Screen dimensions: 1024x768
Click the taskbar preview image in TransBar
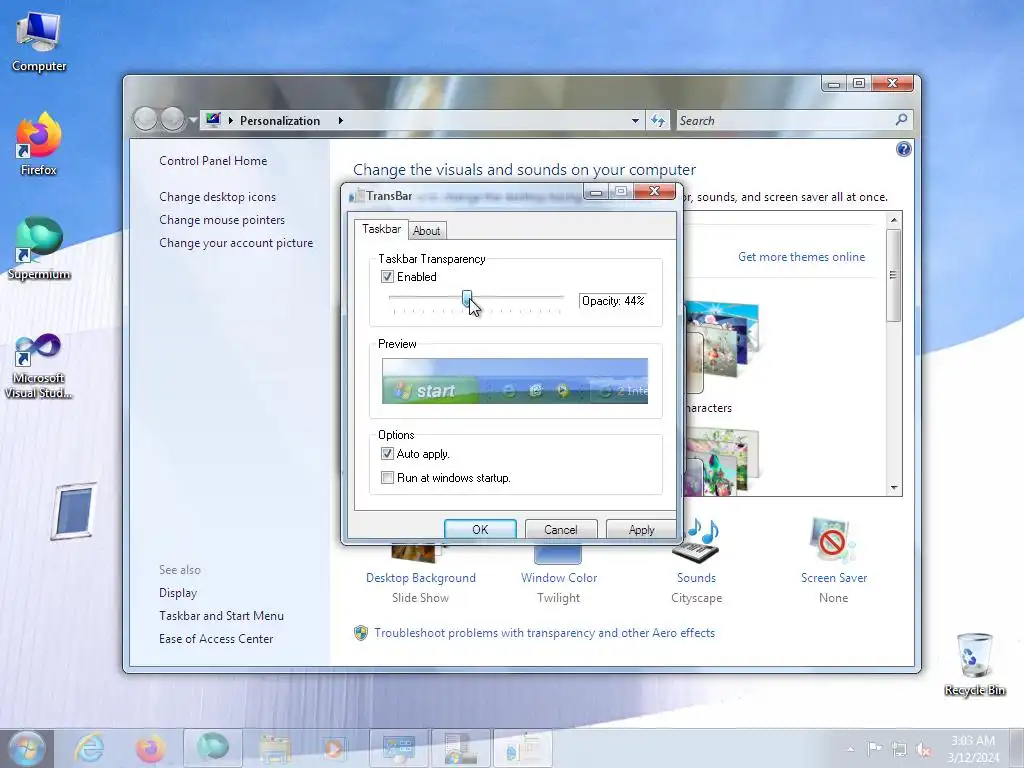[x=515, y=381]
